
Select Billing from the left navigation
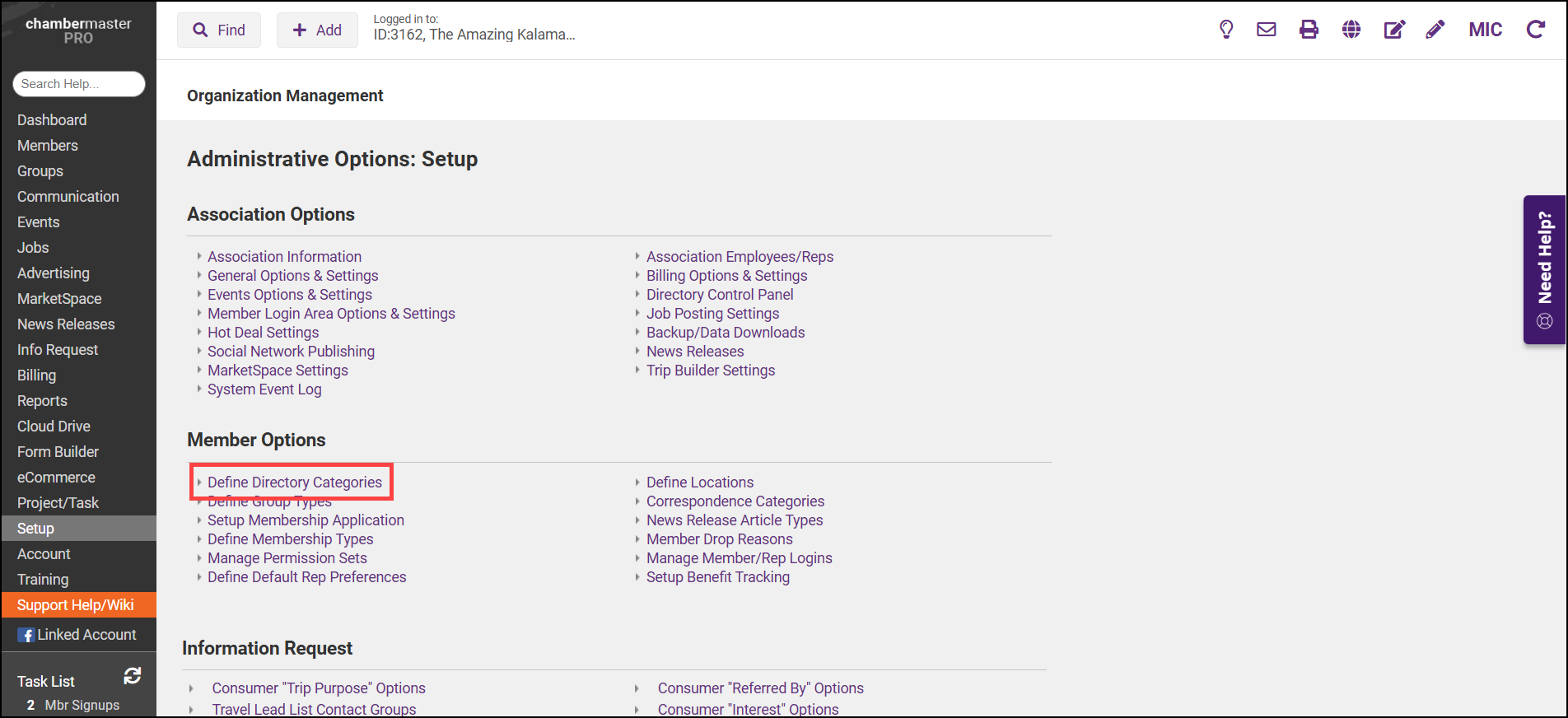pos(37,375)
